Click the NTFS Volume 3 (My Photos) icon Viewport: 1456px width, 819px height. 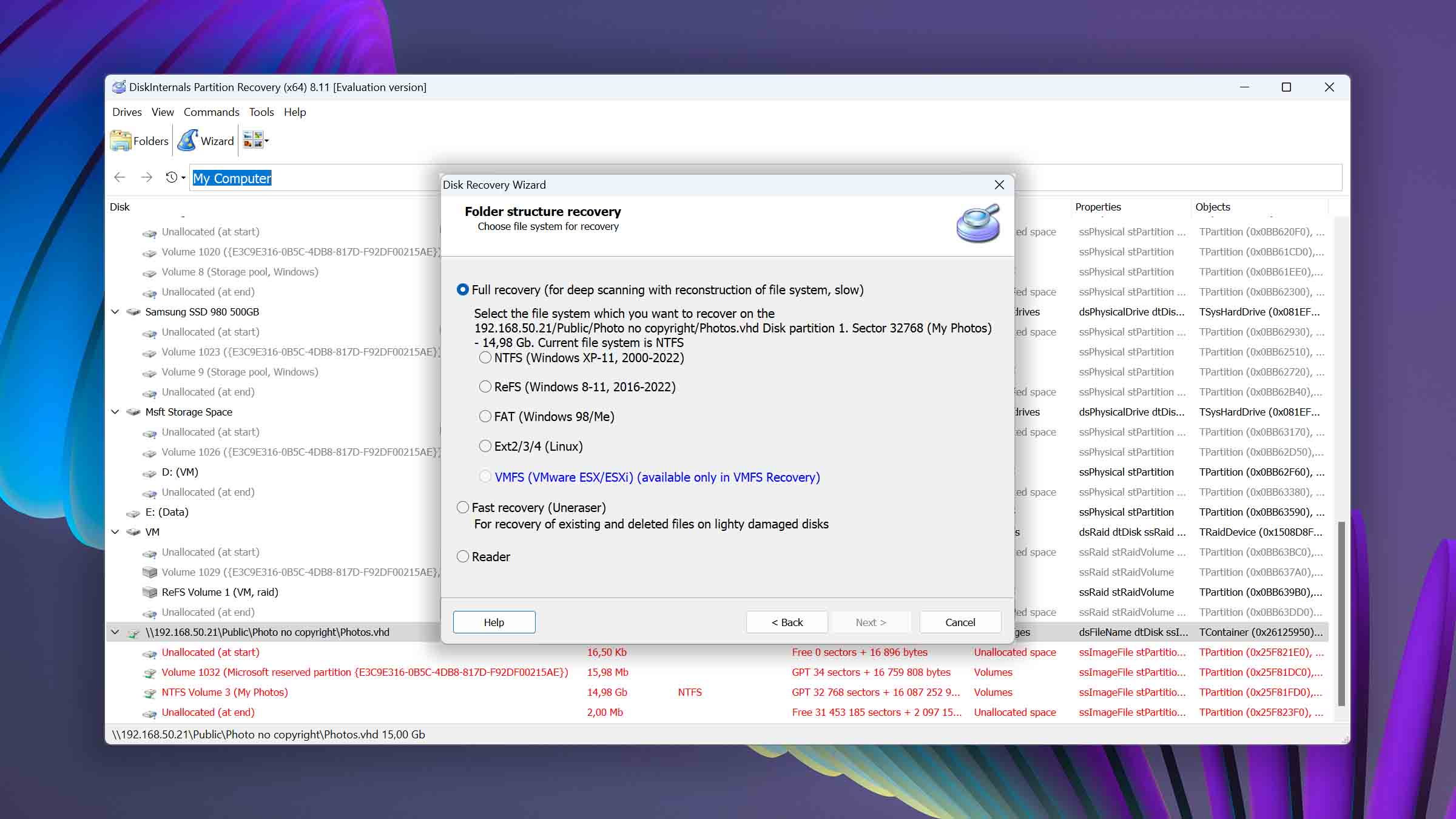149,693
